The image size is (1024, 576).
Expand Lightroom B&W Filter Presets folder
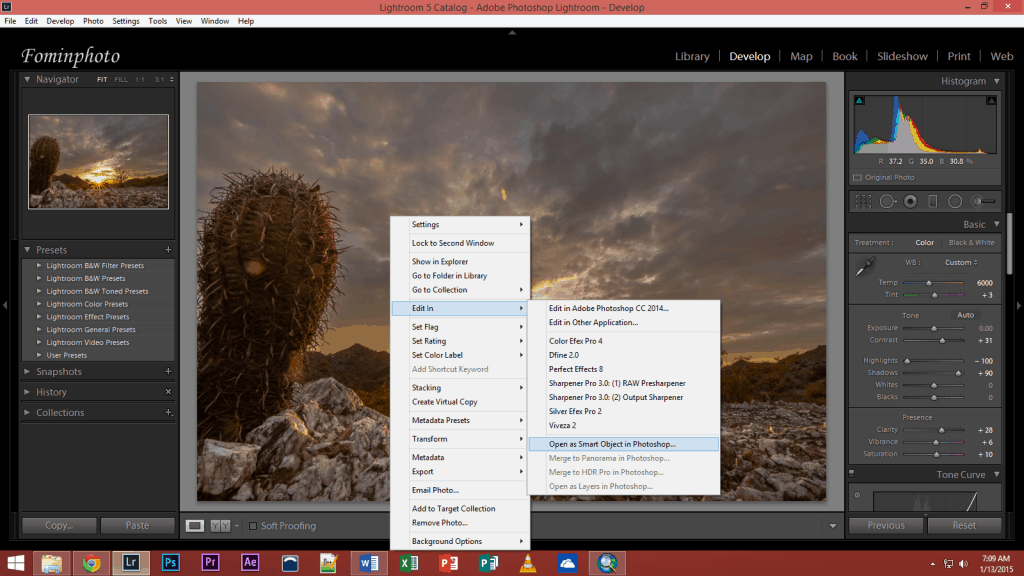click(39, 266)
